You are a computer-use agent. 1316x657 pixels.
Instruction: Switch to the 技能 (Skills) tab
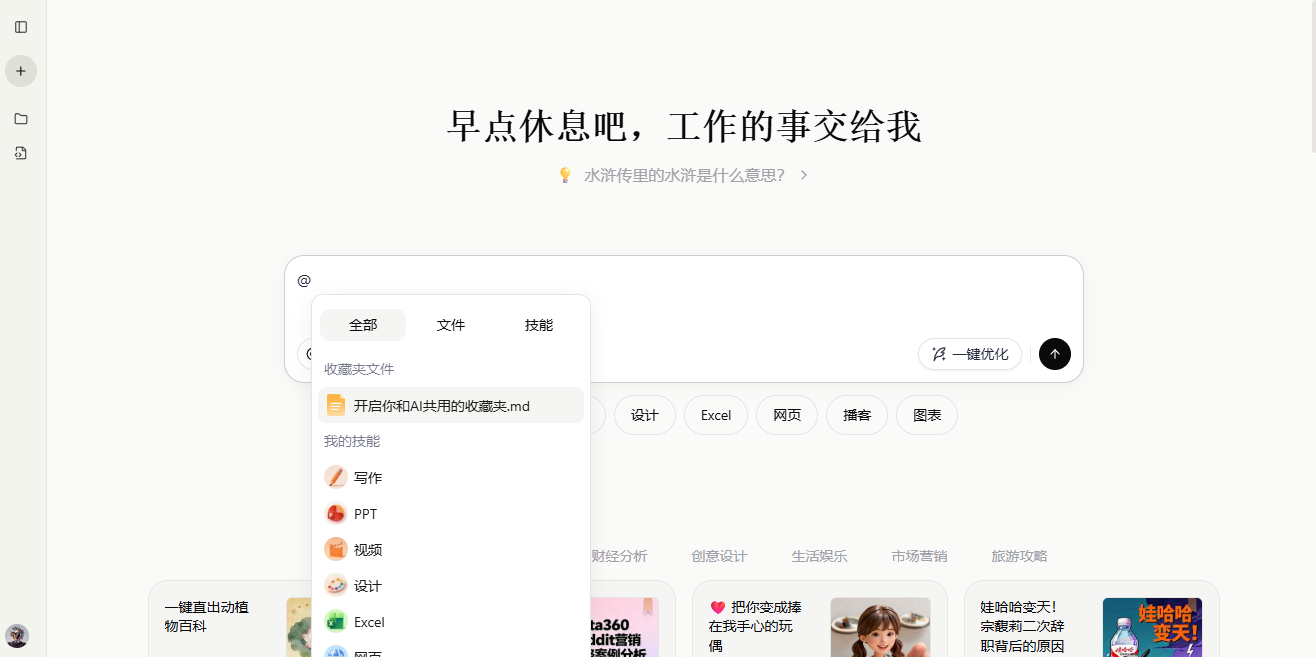[538, 324]
